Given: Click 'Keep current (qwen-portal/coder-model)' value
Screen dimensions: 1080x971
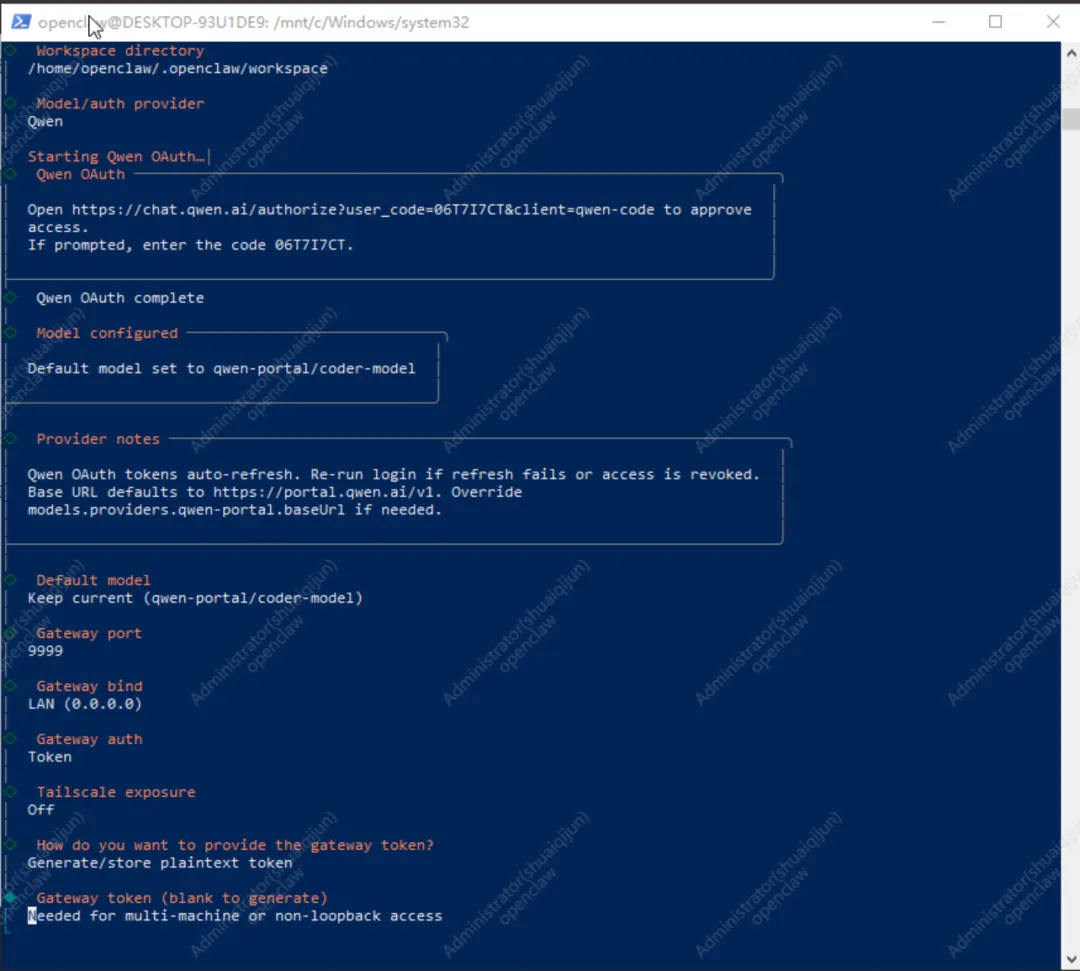Looking at the screenshot, I should click(195, 598).
